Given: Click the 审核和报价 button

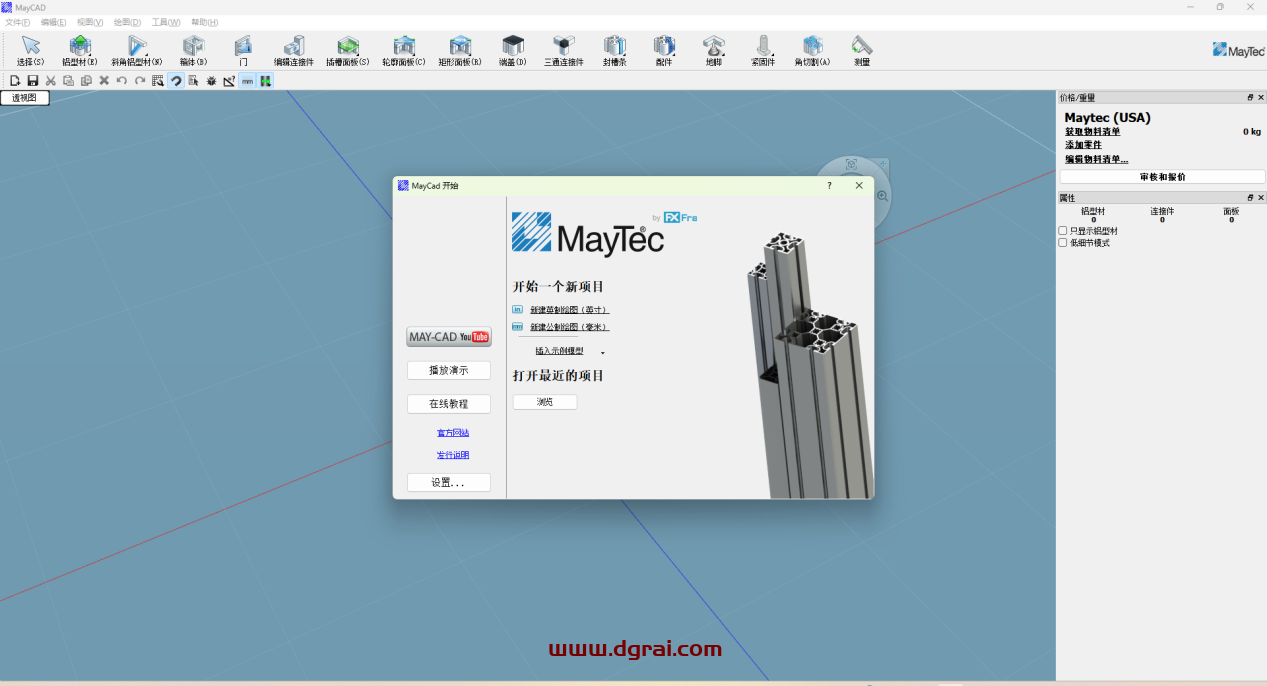Looking at the screenshot, I should point(1162,177).
